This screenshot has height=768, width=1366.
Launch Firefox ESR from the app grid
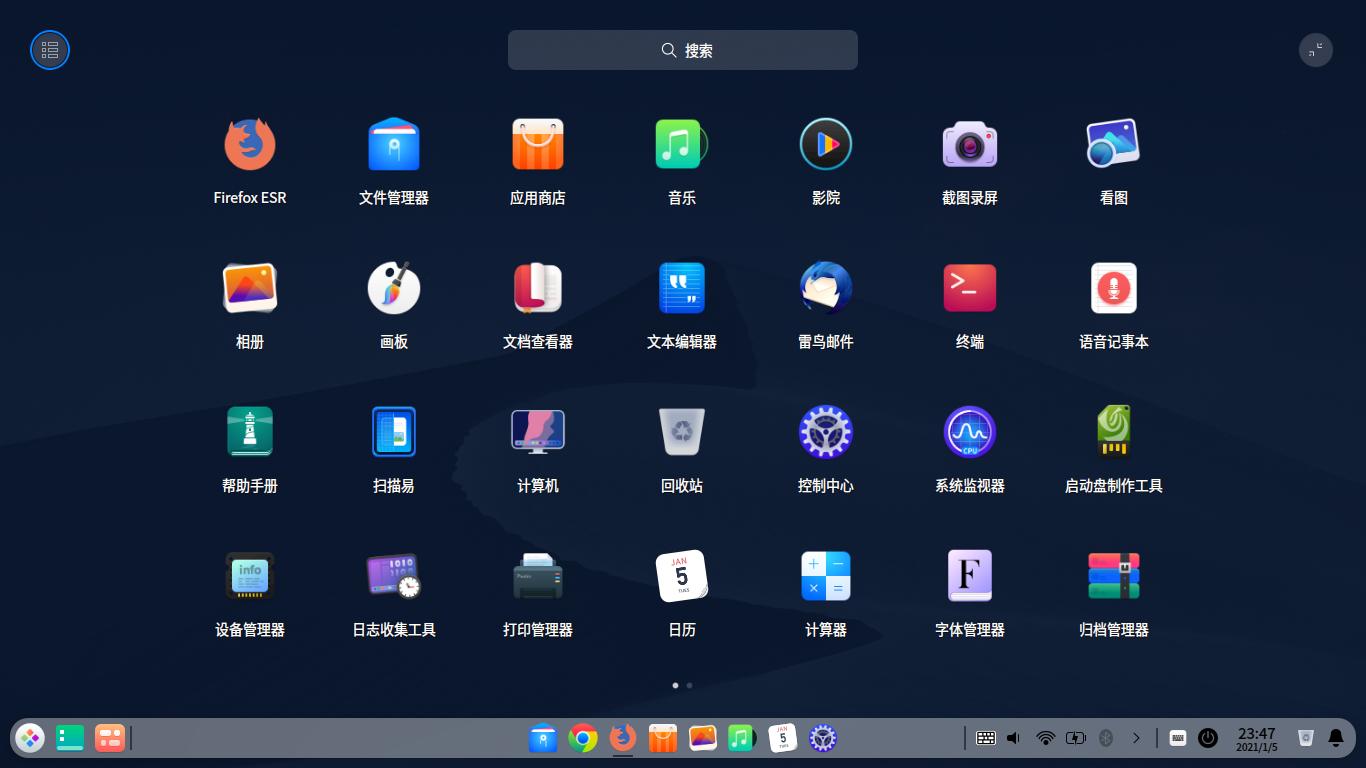pos(250,145)
